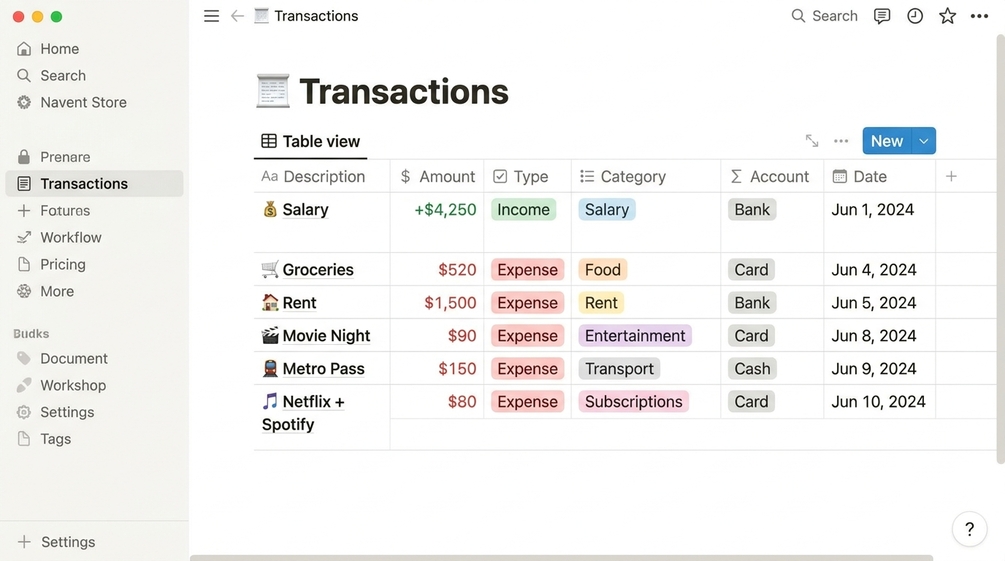Open the Groceries transaction row
The image size is (1005, 561).
pos(318,270)
